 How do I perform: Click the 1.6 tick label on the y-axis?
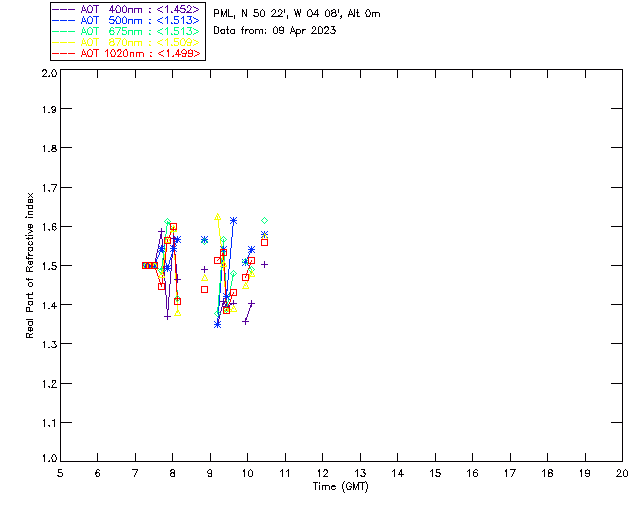coord(49,227)
